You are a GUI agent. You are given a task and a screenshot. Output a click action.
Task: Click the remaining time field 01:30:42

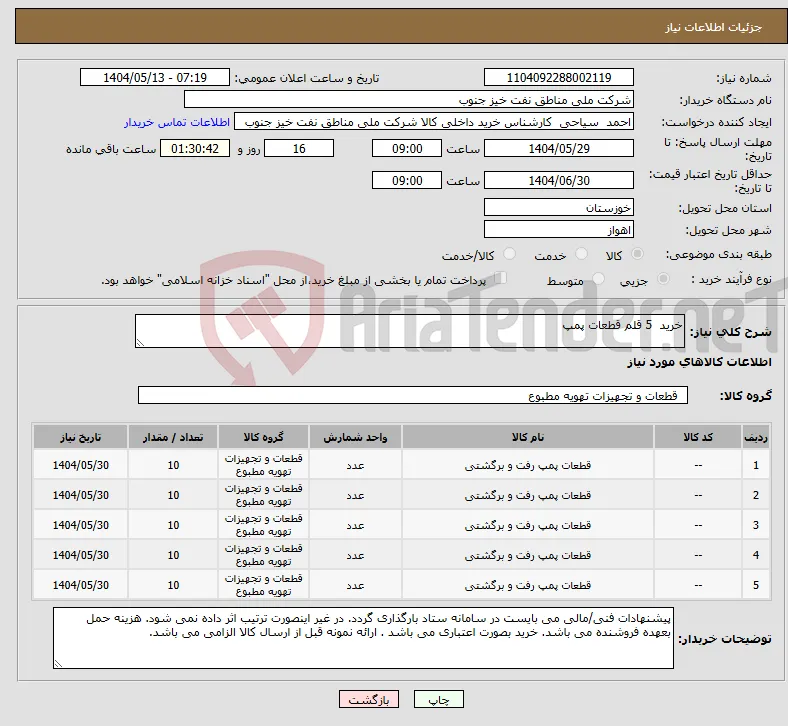(x=195, y=148)
